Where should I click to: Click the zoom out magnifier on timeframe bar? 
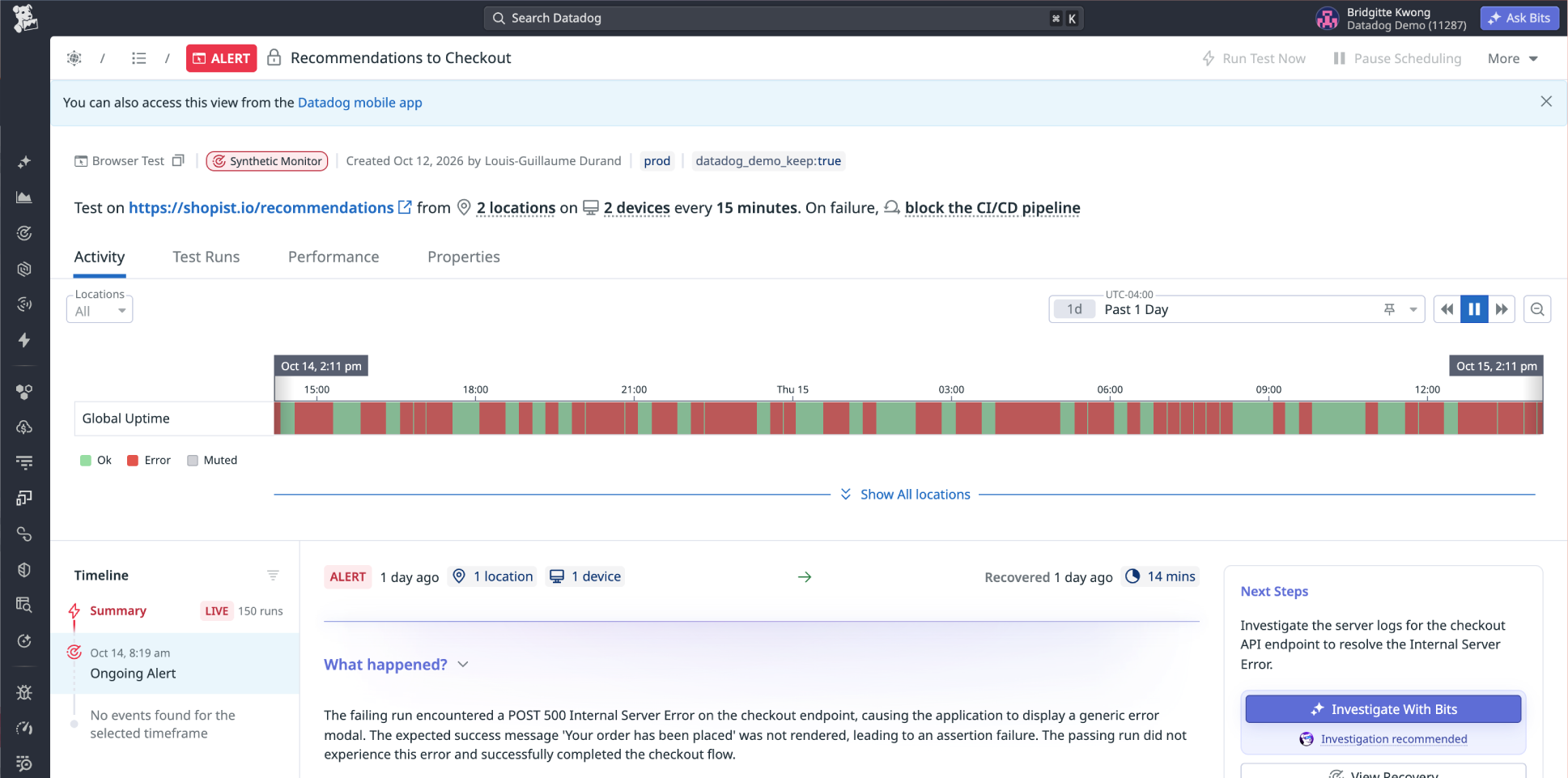tap(1537, 309)
